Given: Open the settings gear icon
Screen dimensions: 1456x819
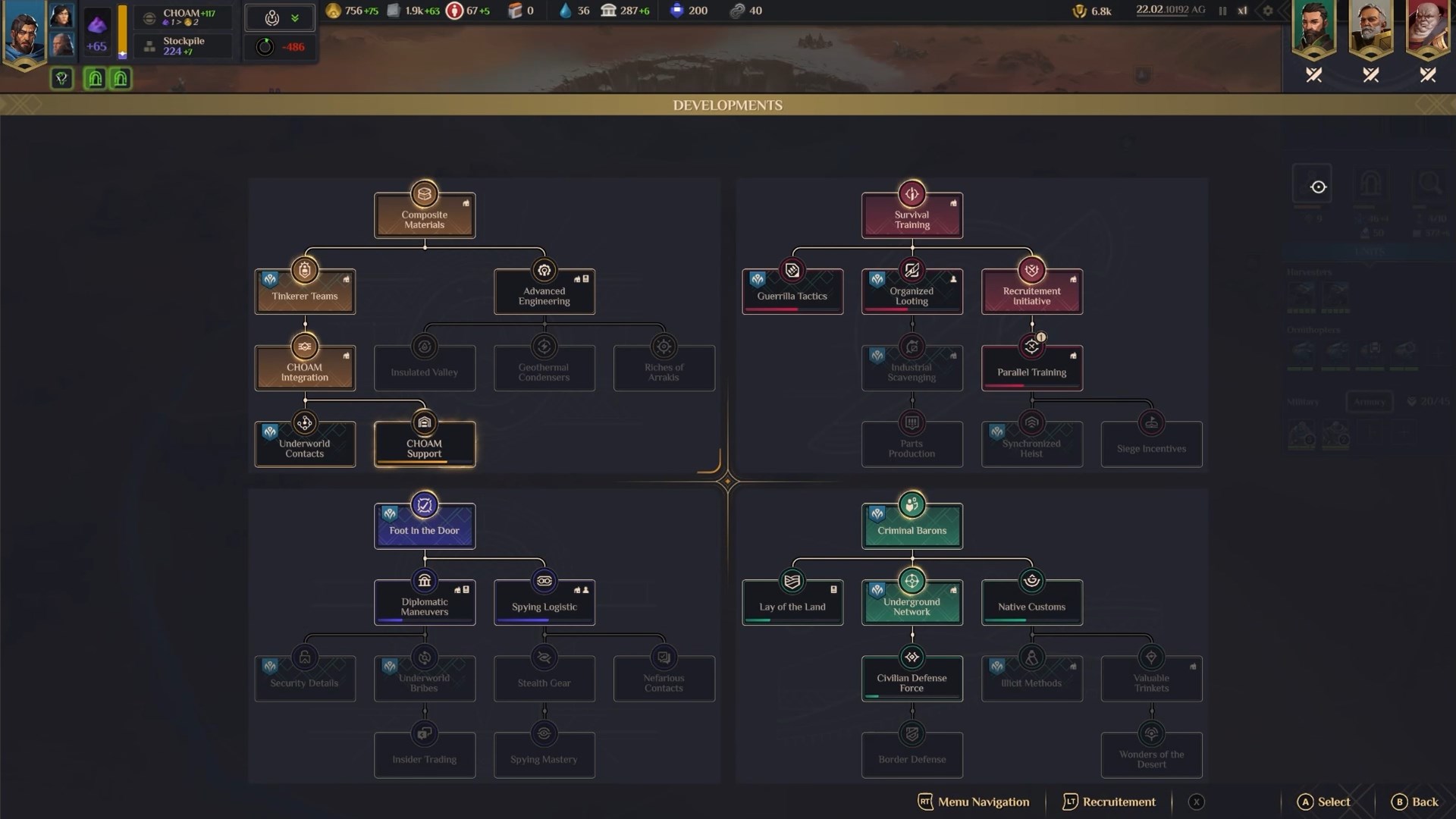Looking at the screenshot, I should (1268, 11).
